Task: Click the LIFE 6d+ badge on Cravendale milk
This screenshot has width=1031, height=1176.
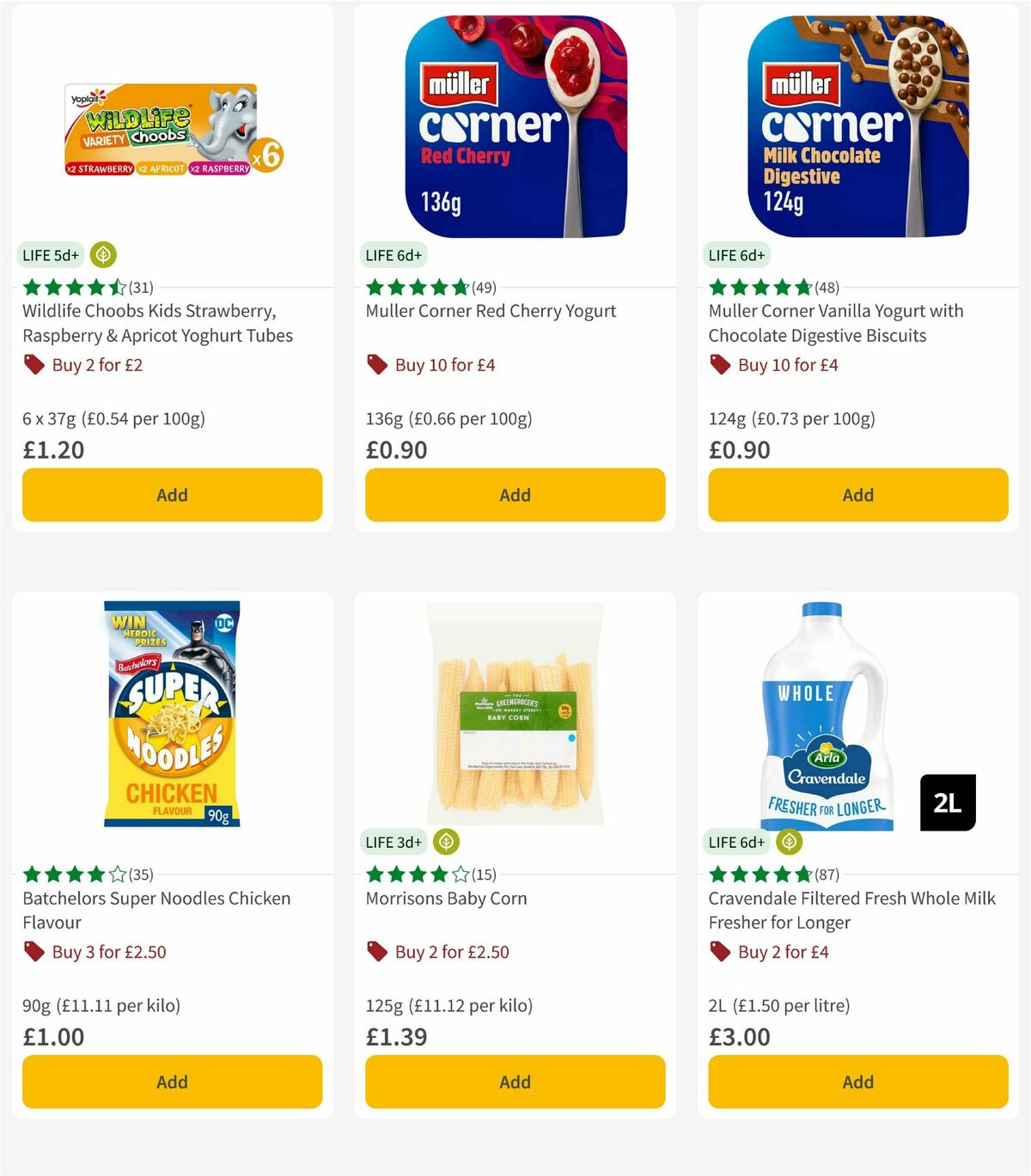Action: (x=735, y=843)
